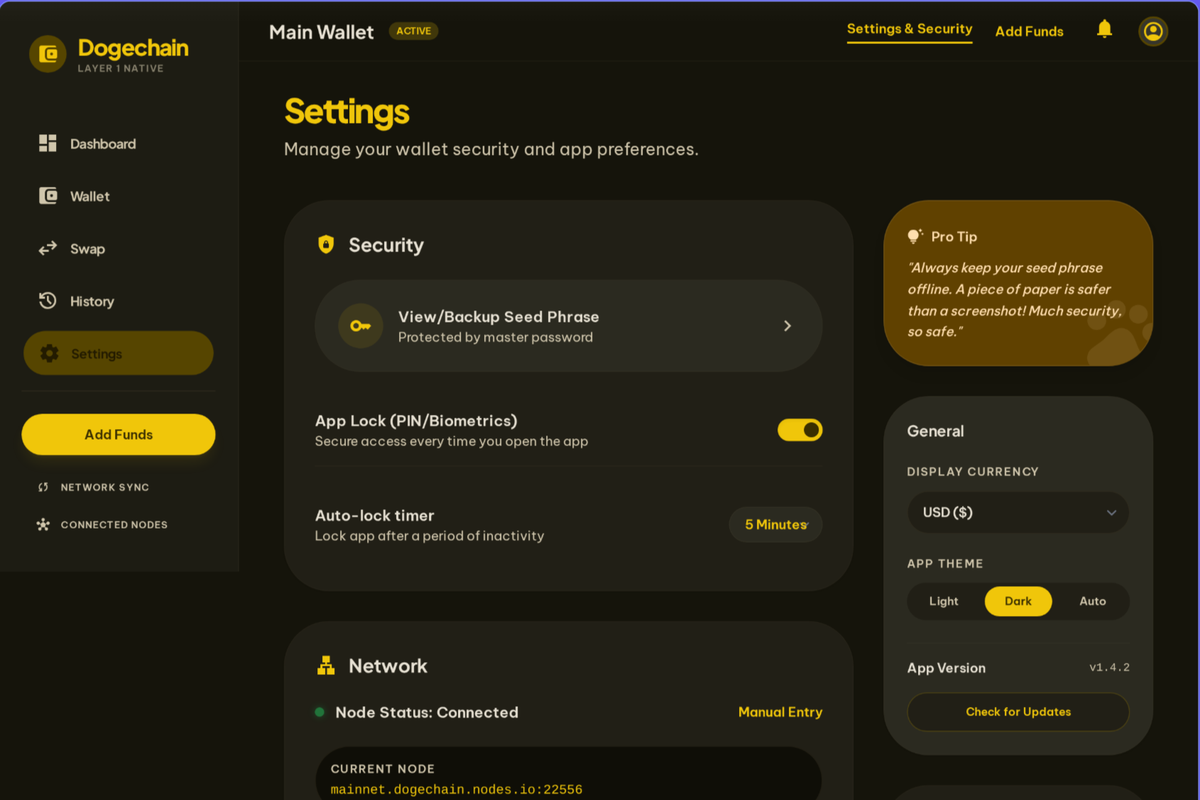Open notifications bell icon

click(1104, 29)
